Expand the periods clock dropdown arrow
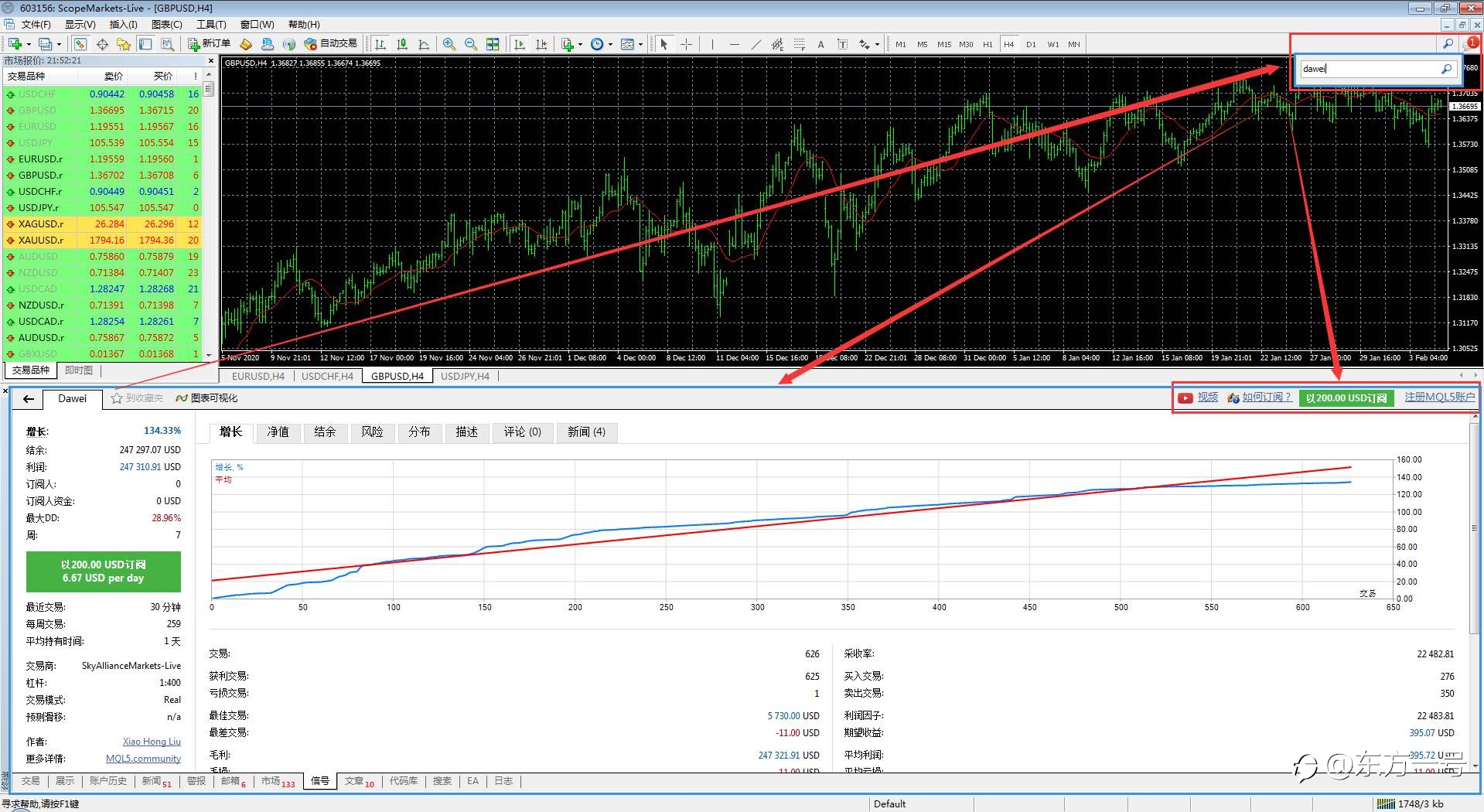The image size is (1484, 812). (611, 44)
